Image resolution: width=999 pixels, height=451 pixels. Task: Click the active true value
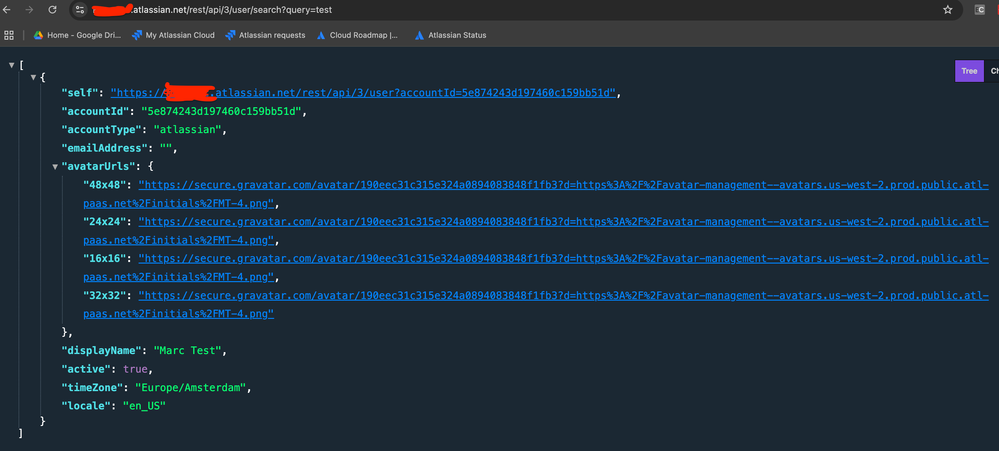(x=136, y=369)
